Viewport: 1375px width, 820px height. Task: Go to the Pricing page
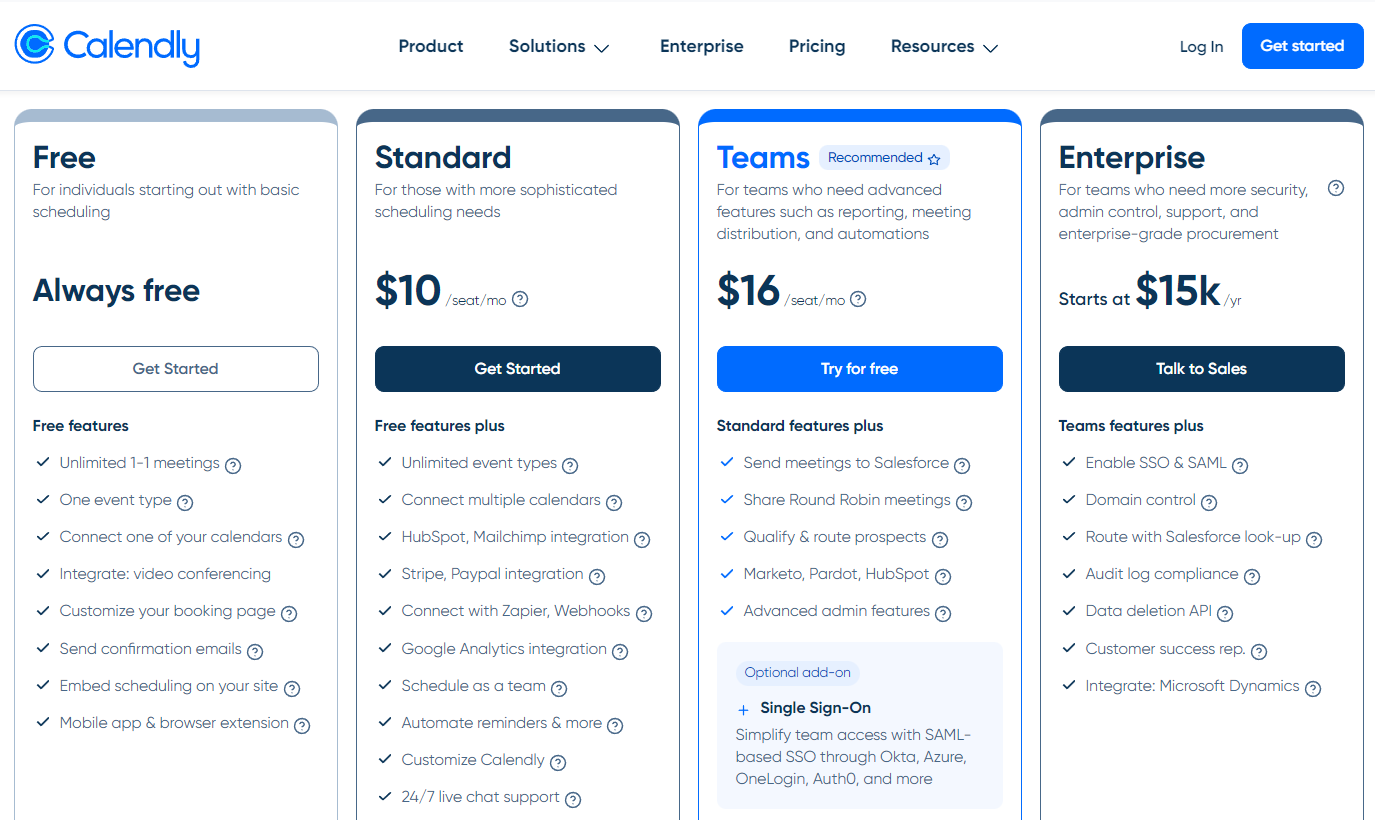[x=817, y=46]
